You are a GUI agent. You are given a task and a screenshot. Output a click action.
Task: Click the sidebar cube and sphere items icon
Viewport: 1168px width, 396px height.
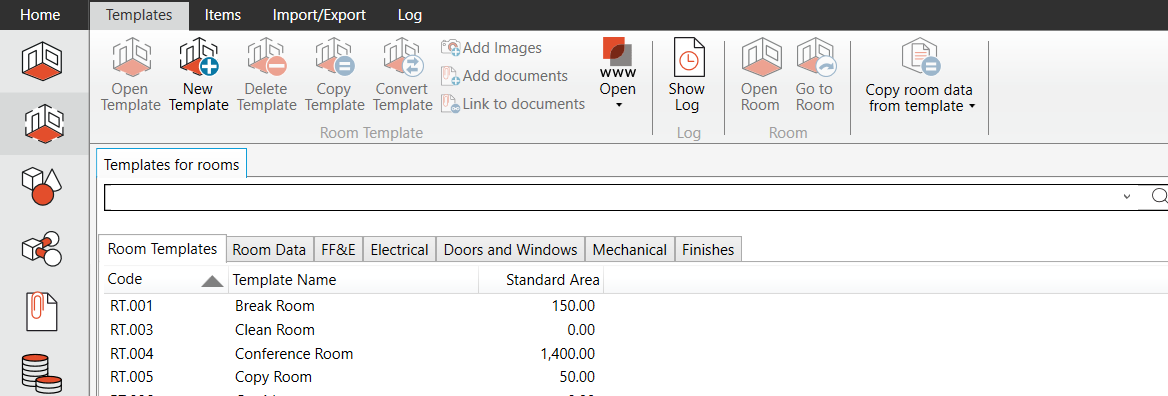coord(43,185)
